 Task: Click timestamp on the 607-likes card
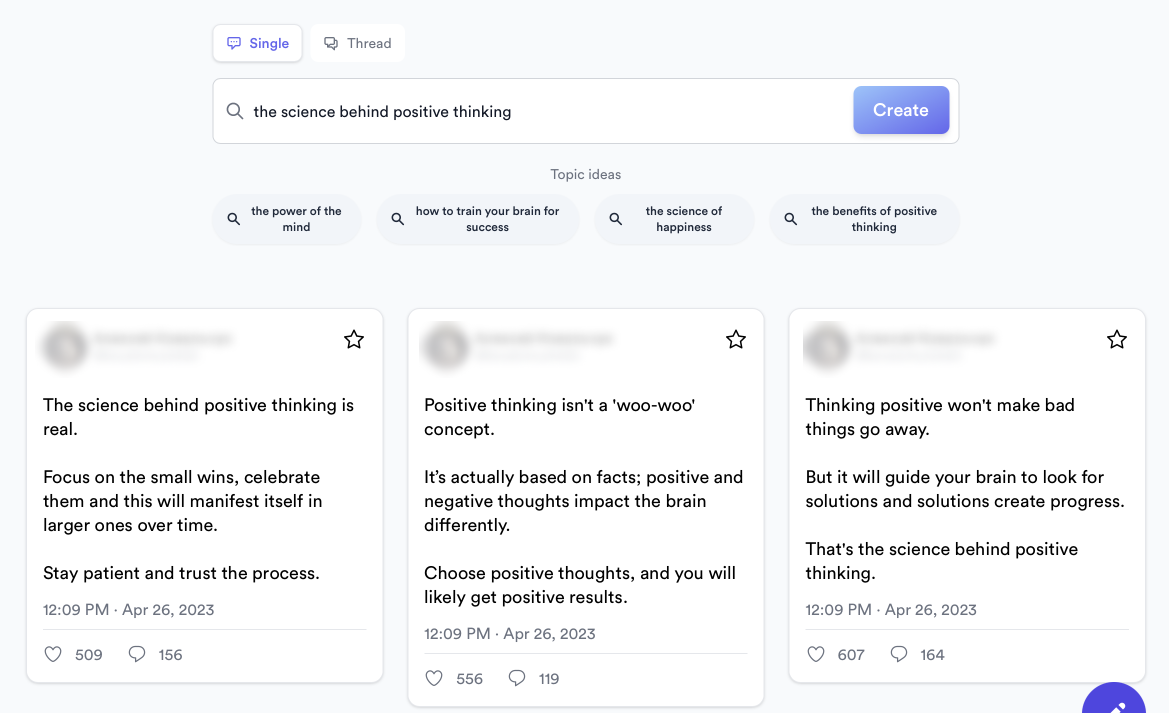click(891, 609)
